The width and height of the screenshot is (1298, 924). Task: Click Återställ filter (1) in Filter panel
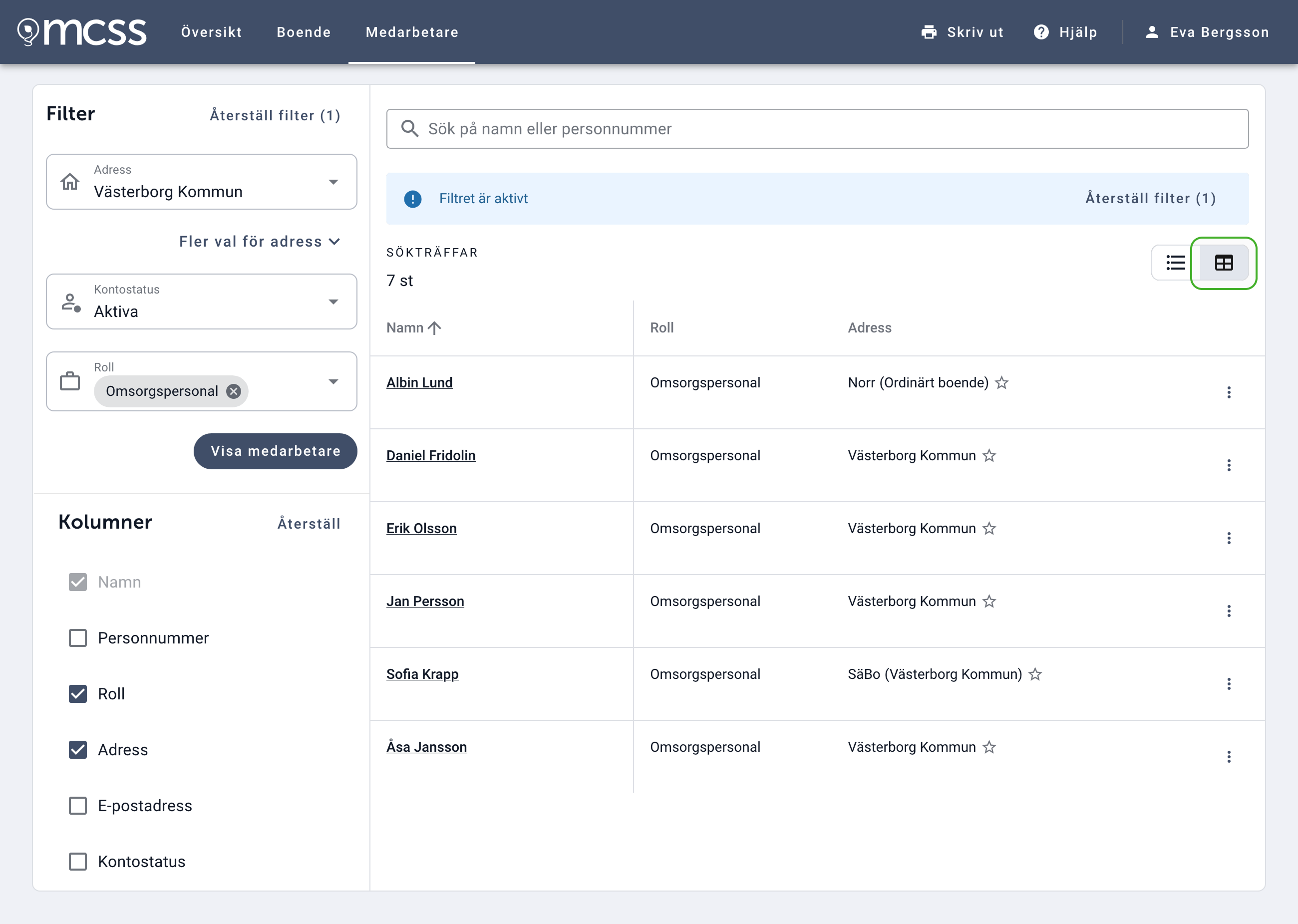[x=276, y=115]
